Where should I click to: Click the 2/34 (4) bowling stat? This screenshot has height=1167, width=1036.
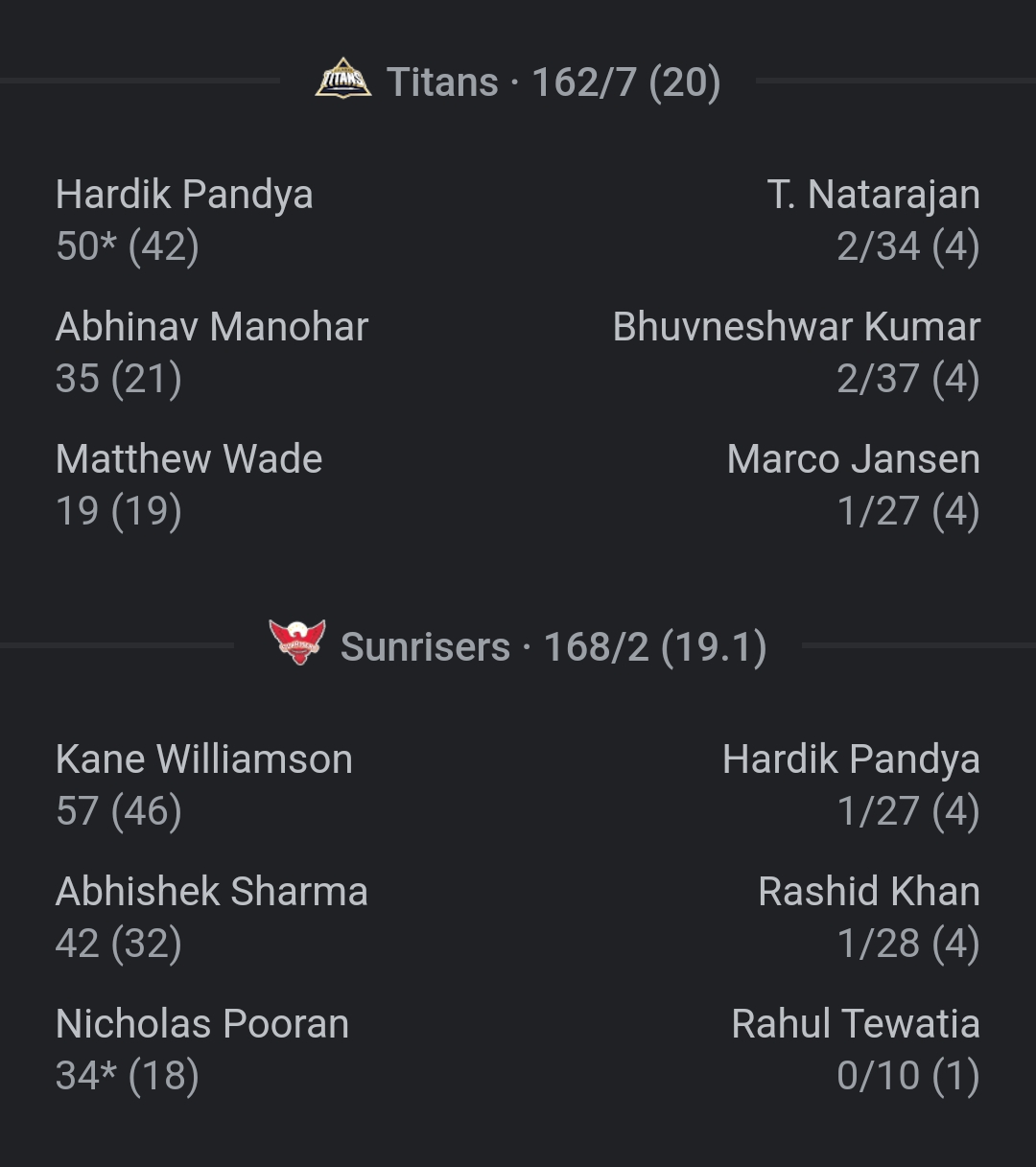click(907, 247)
